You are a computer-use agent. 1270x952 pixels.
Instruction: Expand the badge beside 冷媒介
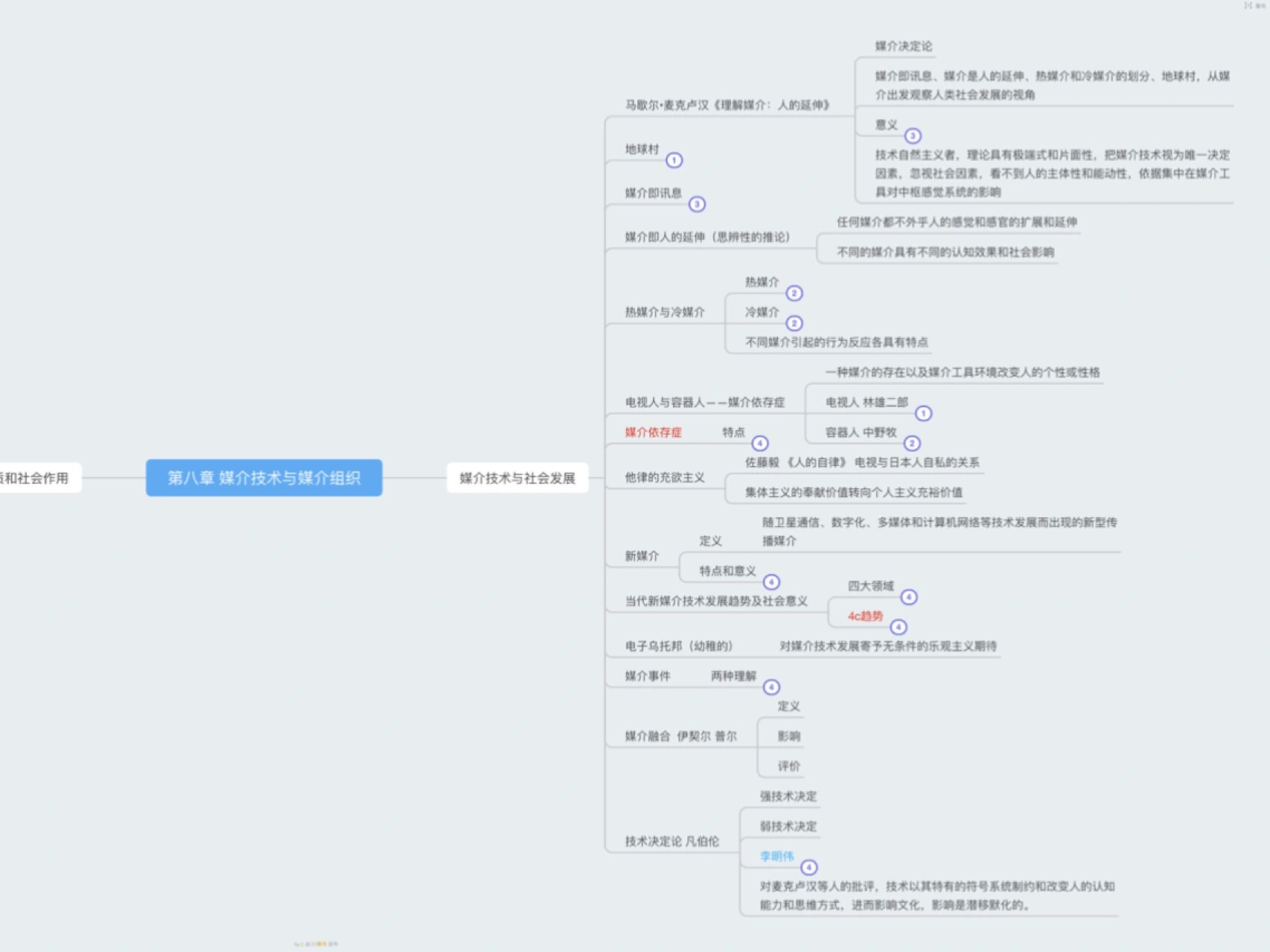[794, 323]
